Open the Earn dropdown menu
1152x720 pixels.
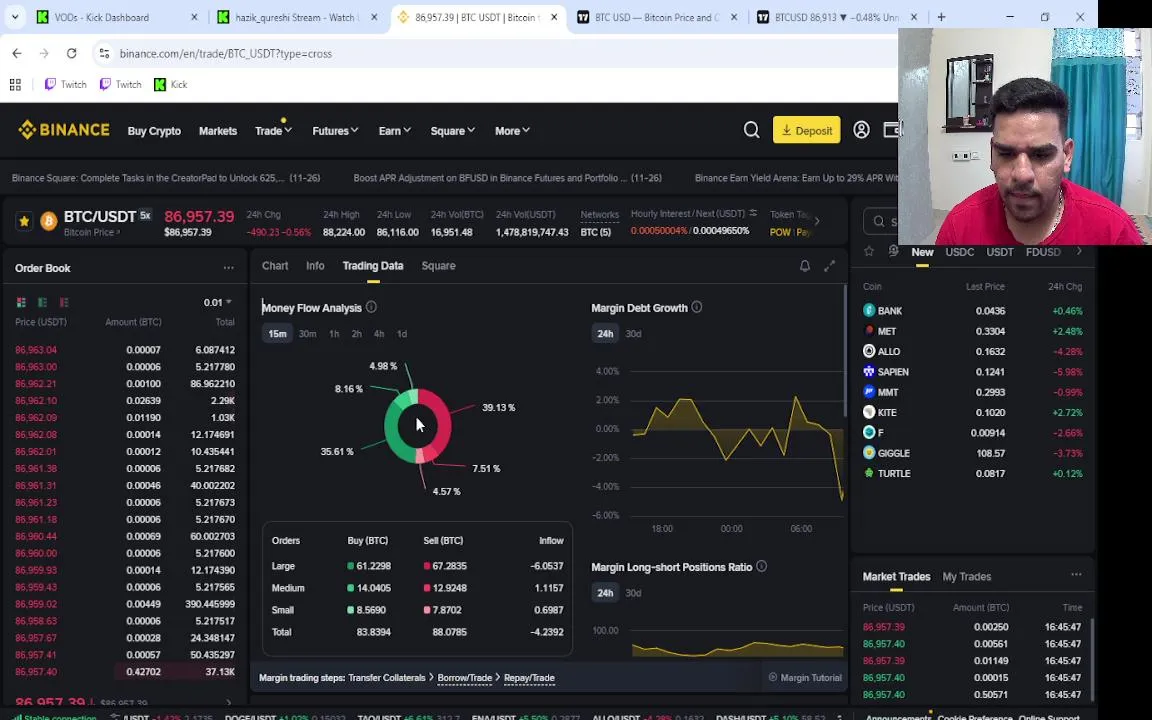pyautogui.click(x=395, y=131)
